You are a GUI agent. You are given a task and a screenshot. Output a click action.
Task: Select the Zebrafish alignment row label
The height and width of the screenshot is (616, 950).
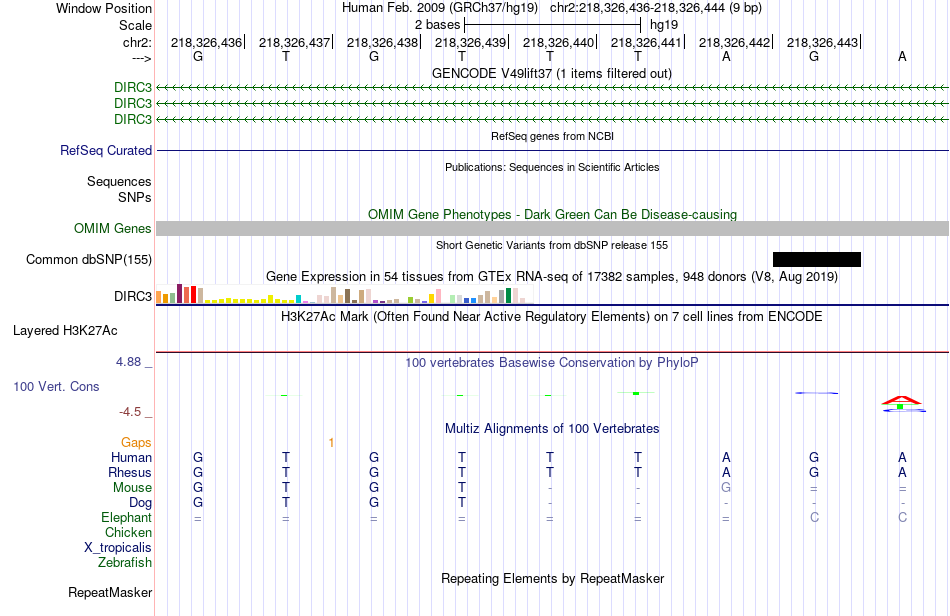pyautogui.click(x=125, y=562)
